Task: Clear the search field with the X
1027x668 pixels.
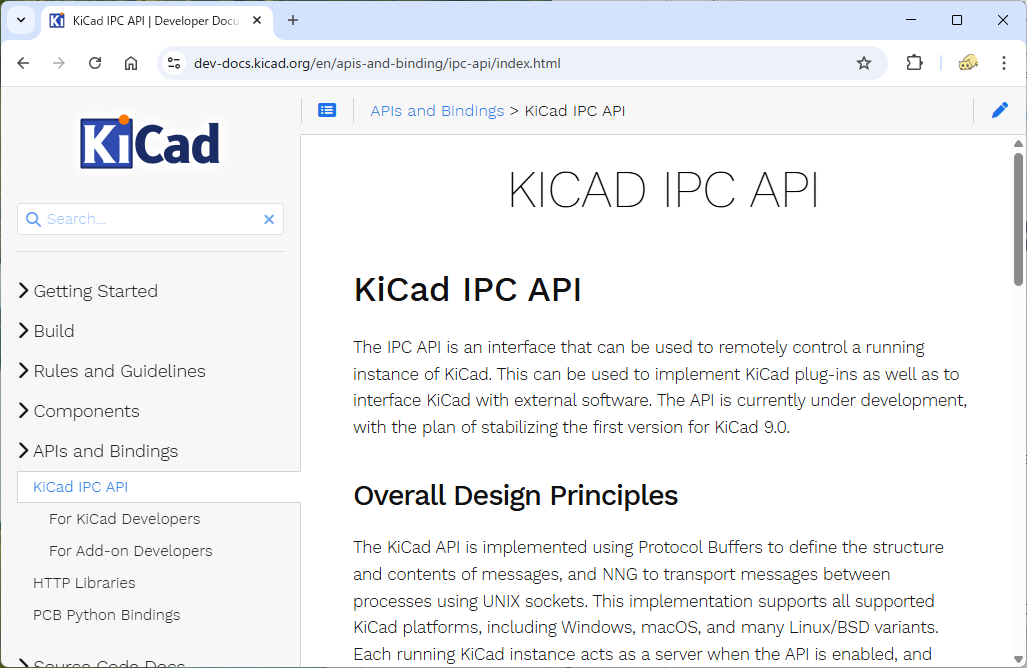Action: coord(269,219)
